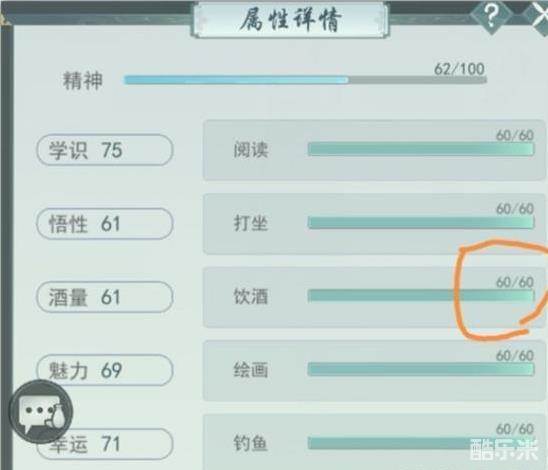Screen dimensions: 548x470
Task: Open the chat bubble floating icon
Action: pyautogui.click(x=41, y=412)
